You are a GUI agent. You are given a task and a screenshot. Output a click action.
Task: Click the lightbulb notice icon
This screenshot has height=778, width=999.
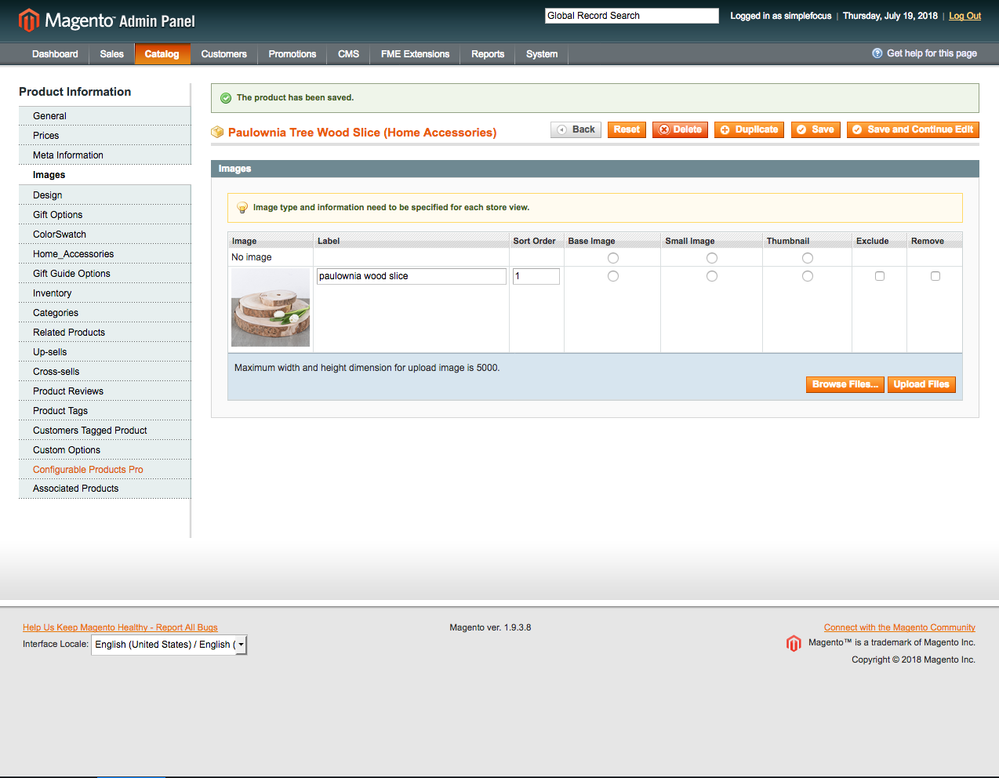[x=241, y=208]
